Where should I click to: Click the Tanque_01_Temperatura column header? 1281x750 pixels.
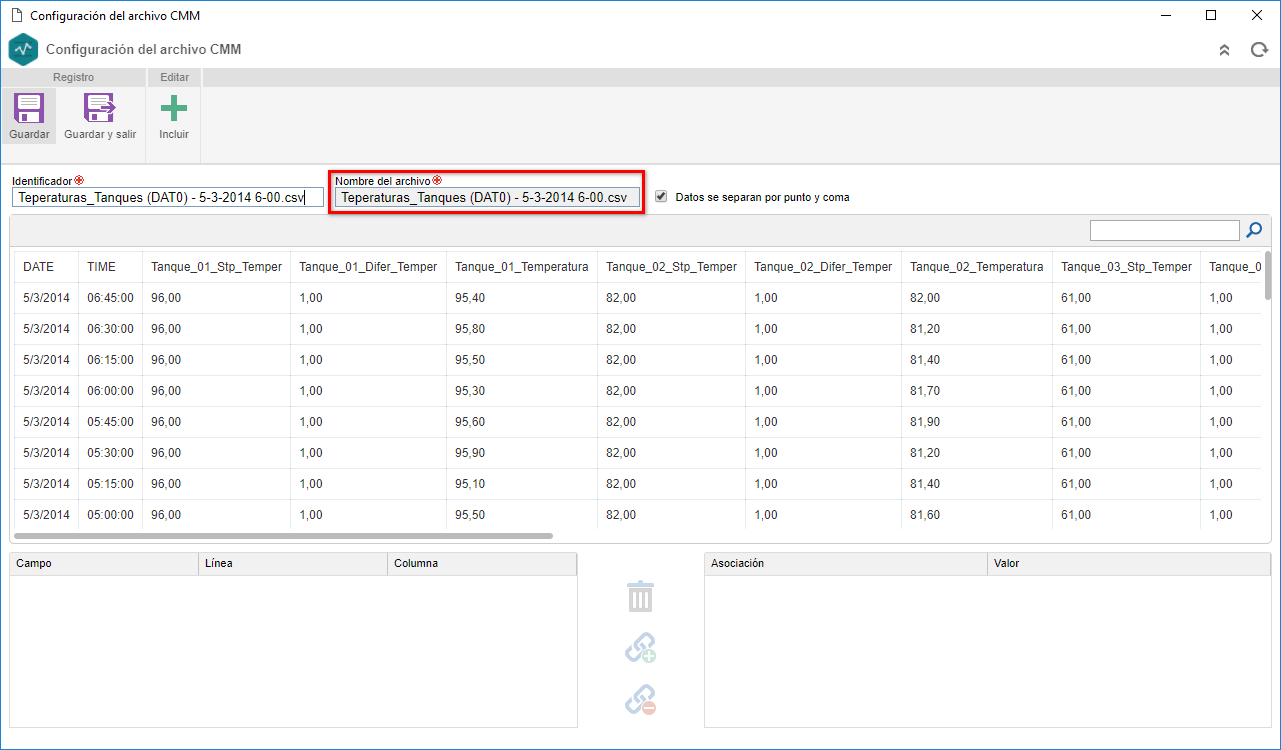coord(522,267)
